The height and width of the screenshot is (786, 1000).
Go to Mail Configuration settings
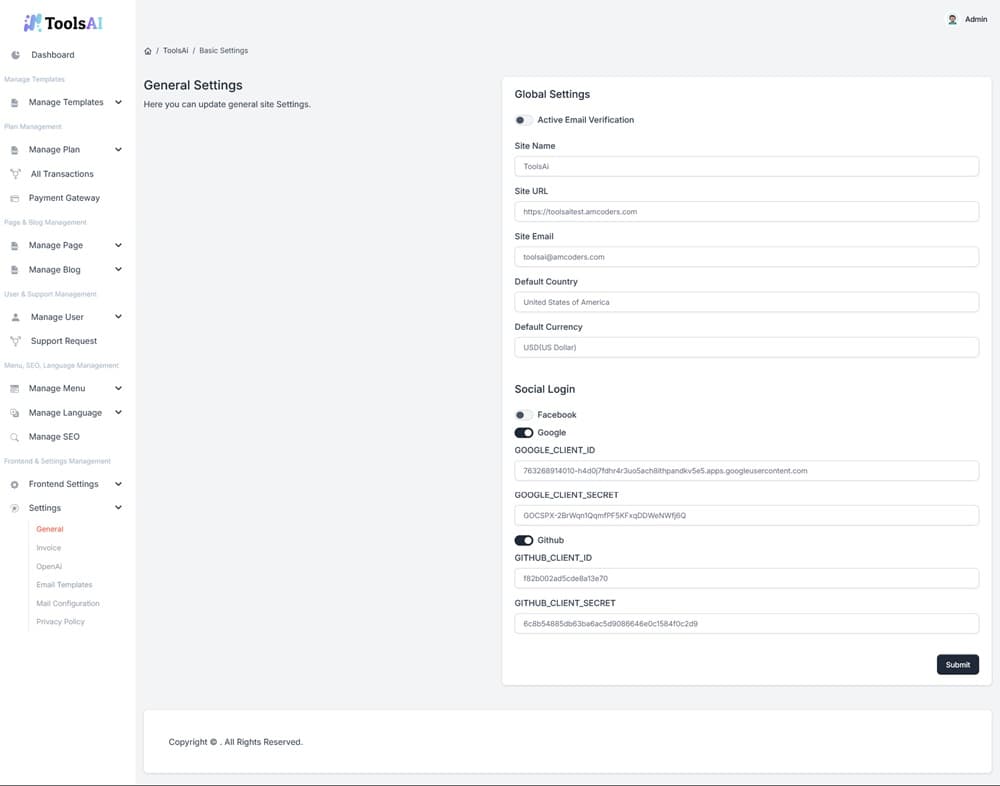coord(68,603)
